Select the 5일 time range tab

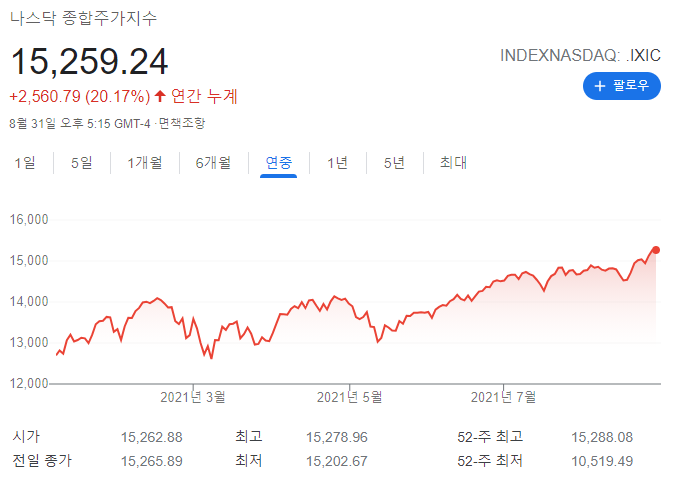click(x=82, y=163)
